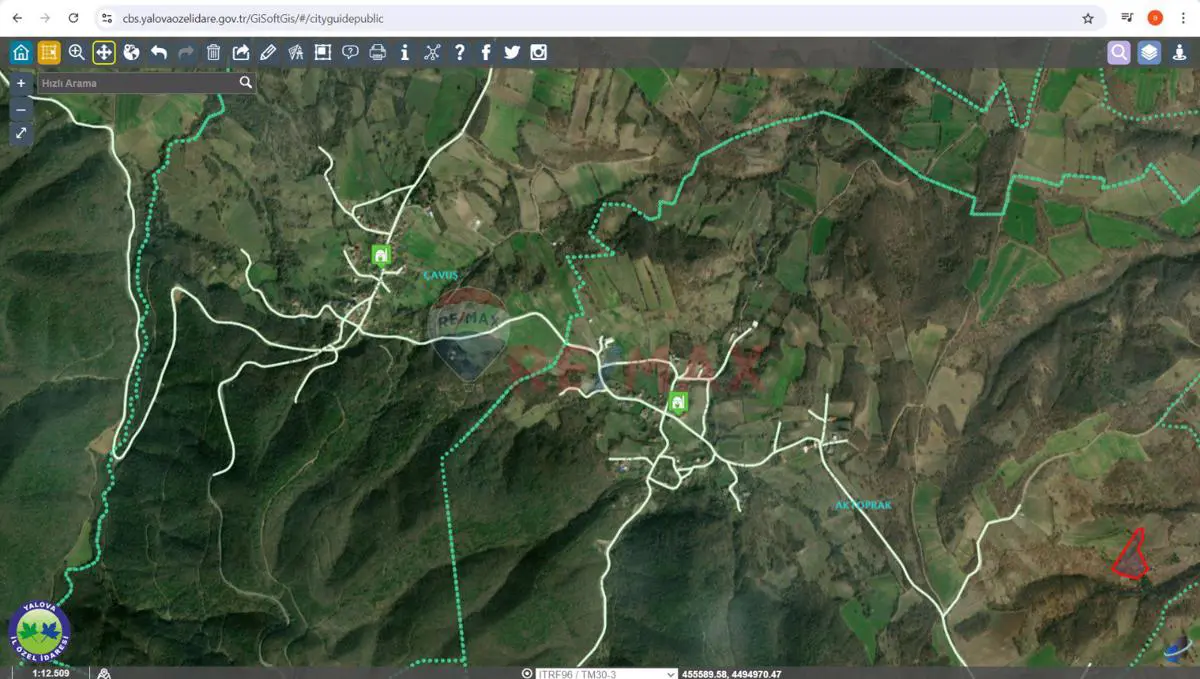Print the map using printer icon
This screenshot has width=1200, height=679.
tap(377, 53)
